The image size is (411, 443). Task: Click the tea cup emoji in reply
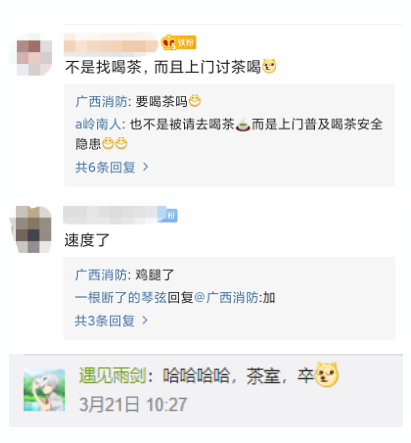tap(243, 125)
